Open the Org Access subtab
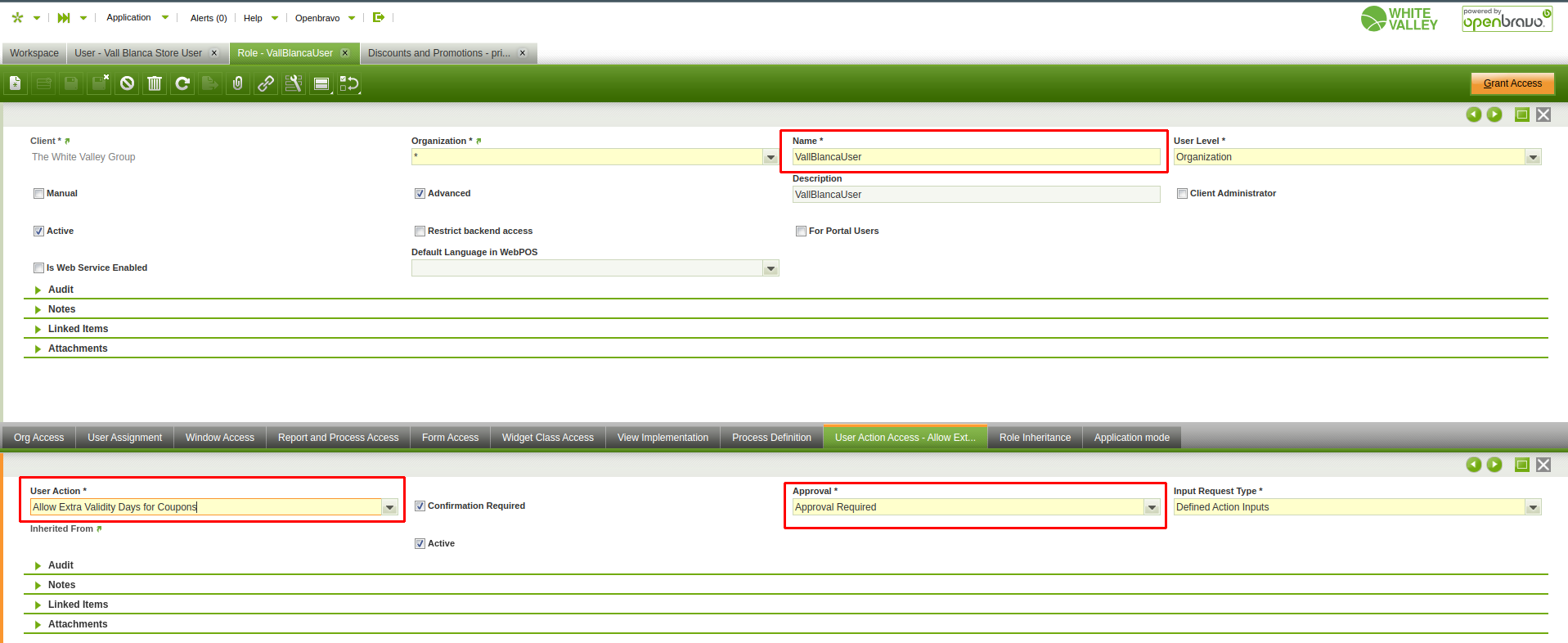 (x=38, y=438)
